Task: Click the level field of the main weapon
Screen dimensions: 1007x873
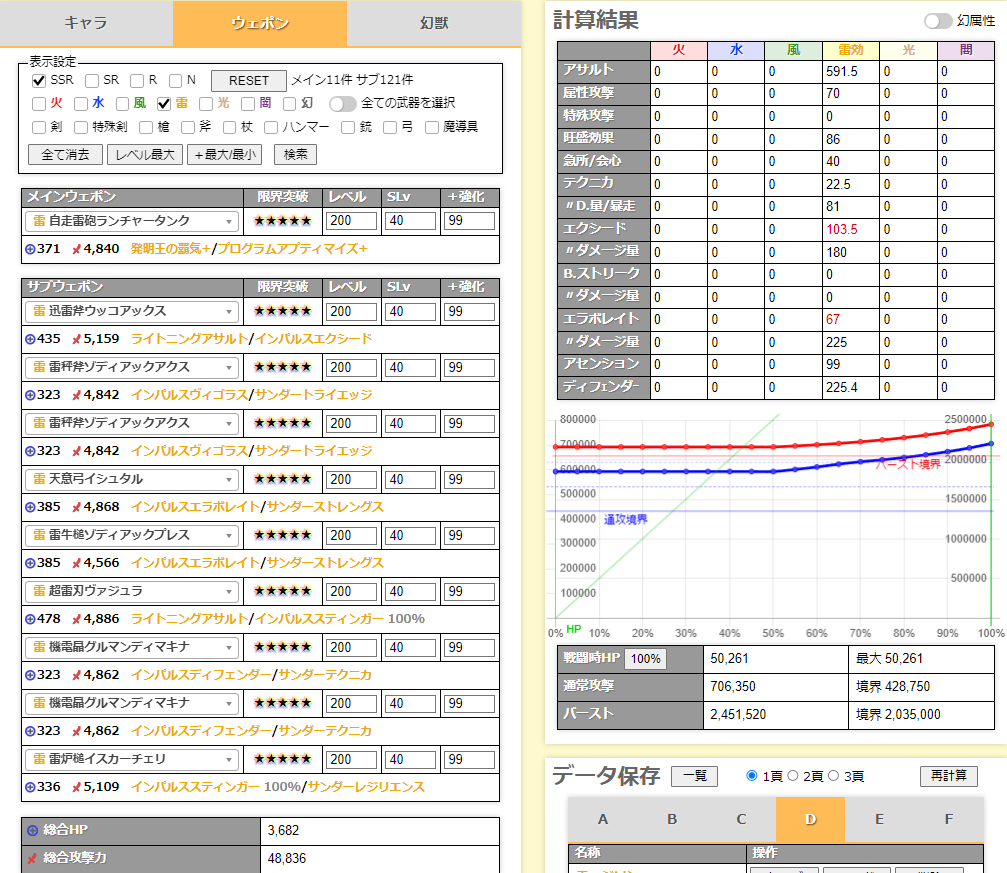Action: [352, 221]
